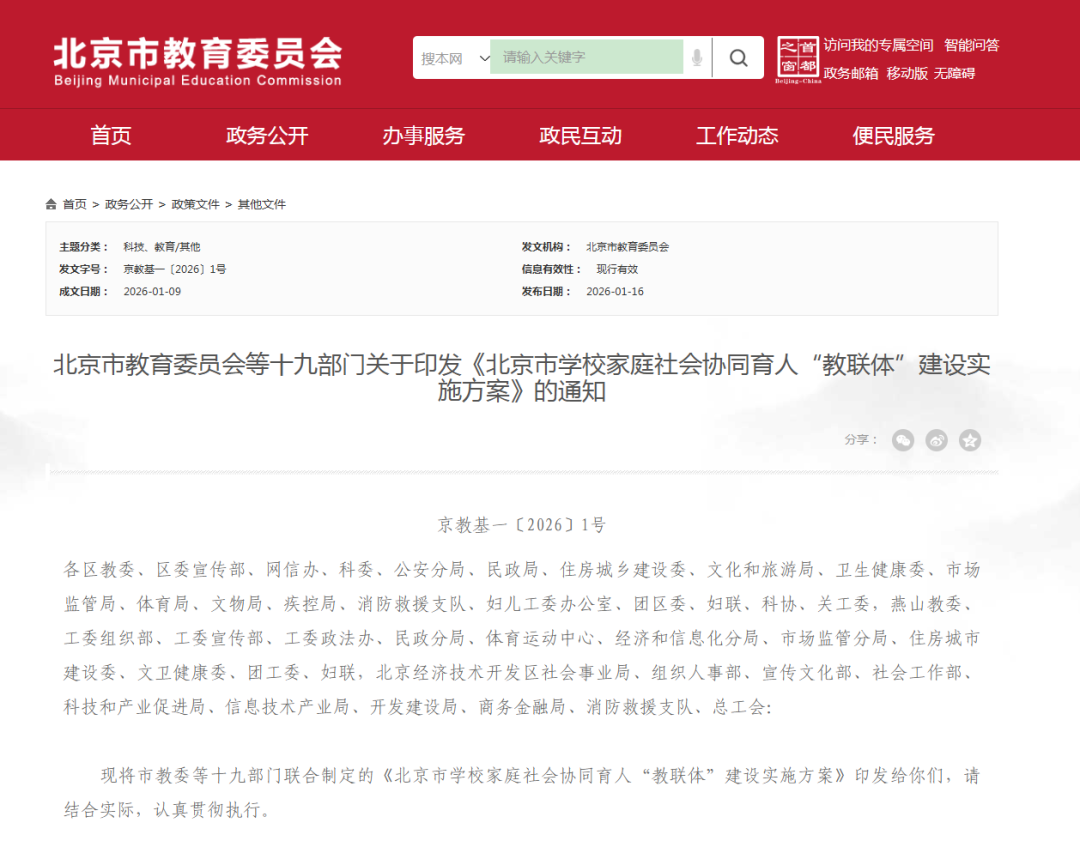Switch to 无障碍 accessibility mode
Image resolution: width=1080 pixels, height=841 pixels.
click(x=954, y=73)
